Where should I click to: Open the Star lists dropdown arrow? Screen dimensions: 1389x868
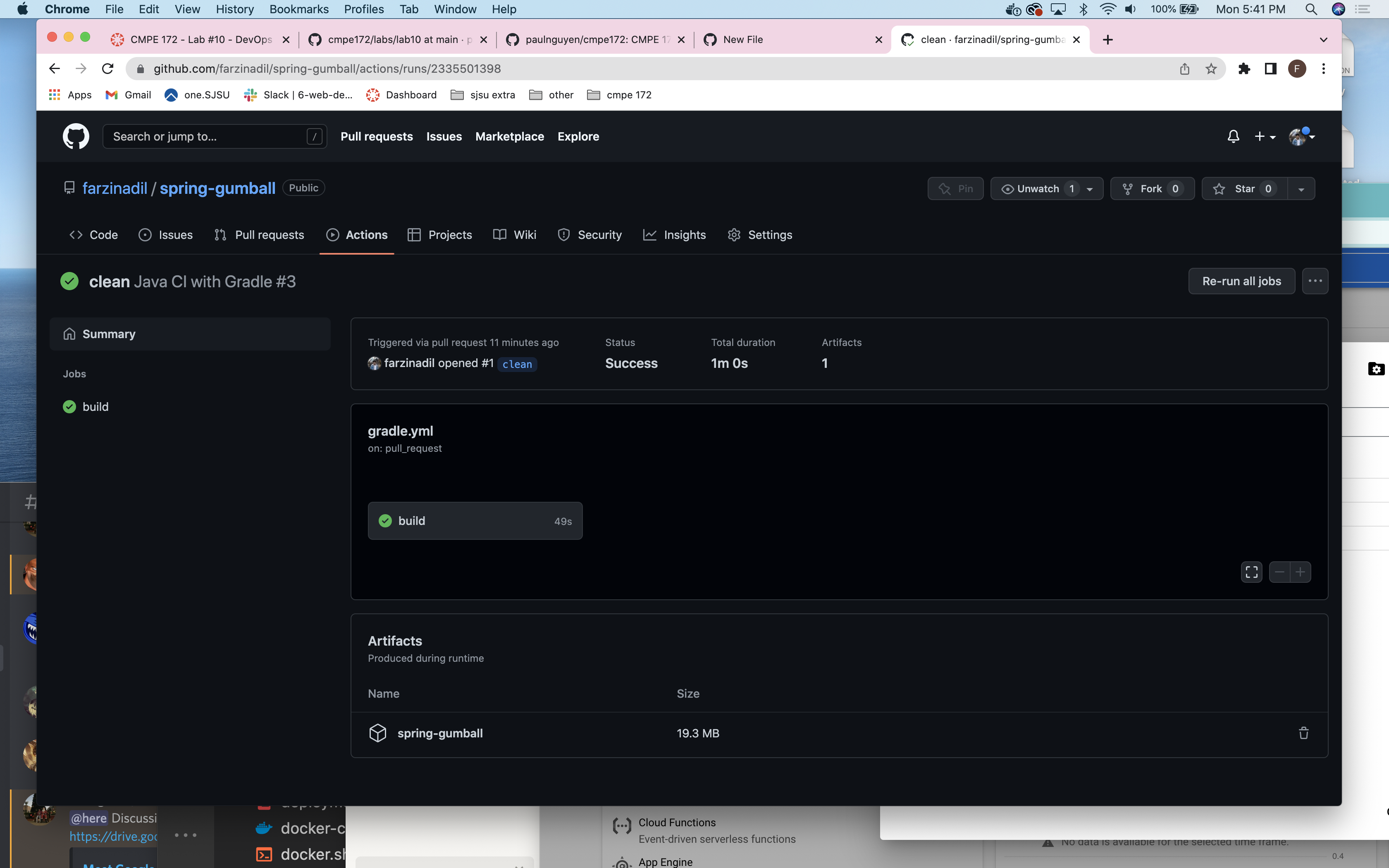(1301, 189)
